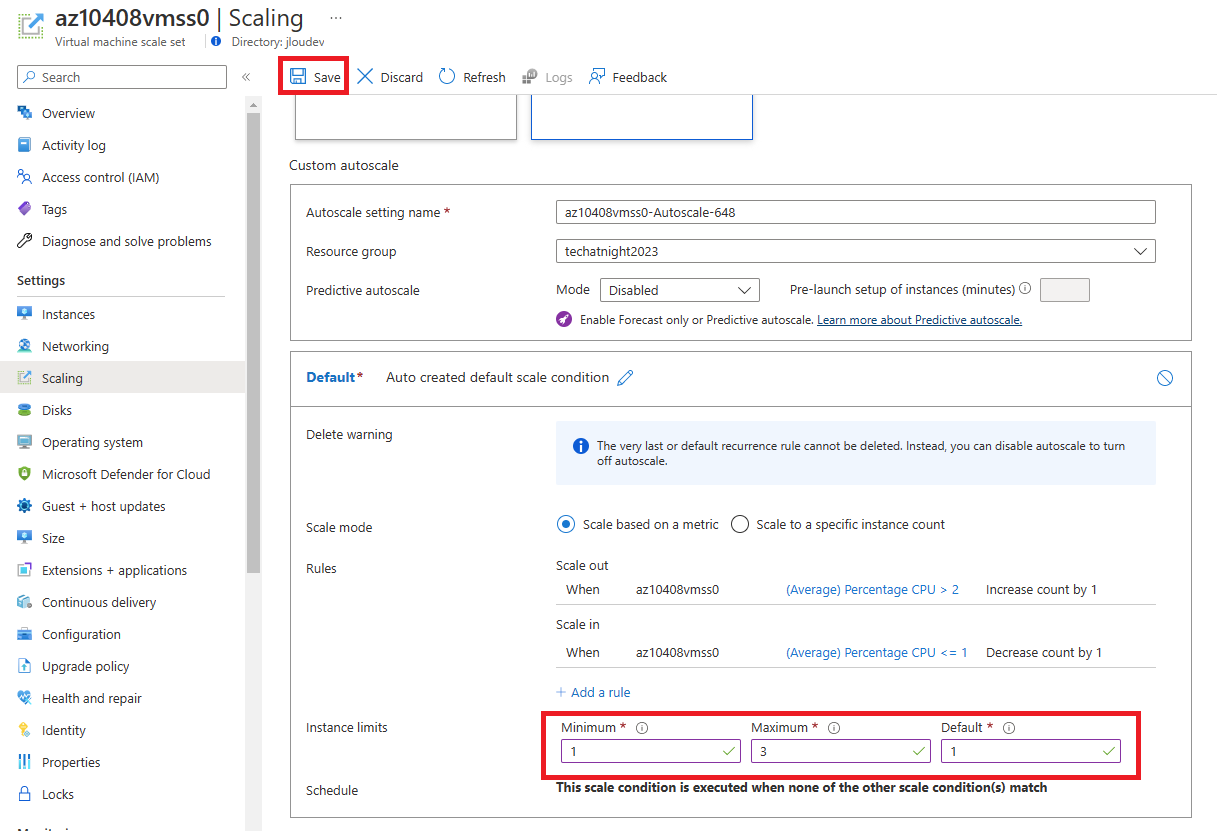
Task: Click the info icon next to Default
Action: point(1009,728)
